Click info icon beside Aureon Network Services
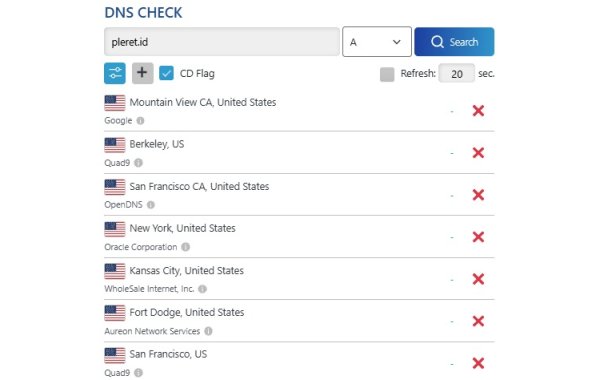This screenshot has height=380, width=600. coord(209,331)
